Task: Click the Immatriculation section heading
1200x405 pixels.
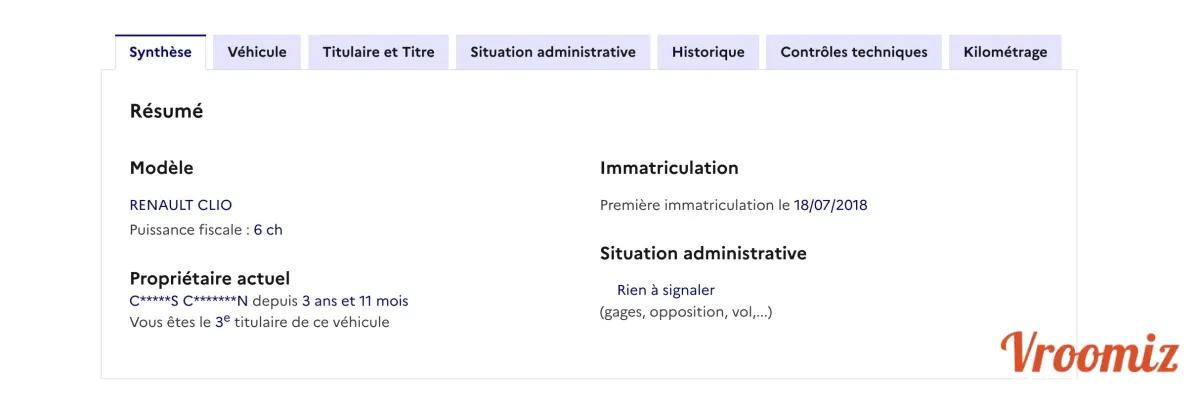Action: coord(669,168)
